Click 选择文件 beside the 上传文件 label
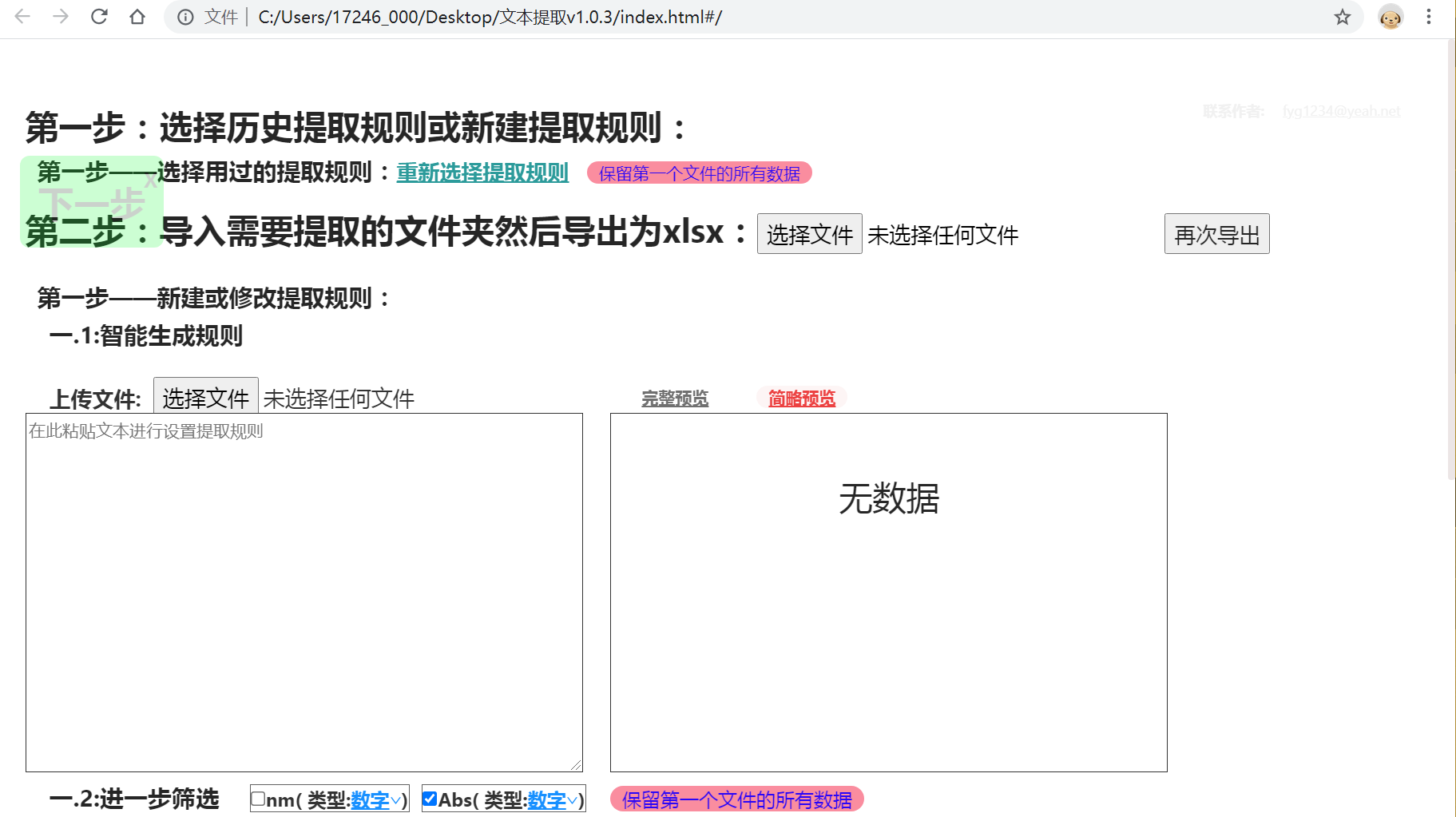This screenshot has height=817, width=1456. (x=205, y=397)
